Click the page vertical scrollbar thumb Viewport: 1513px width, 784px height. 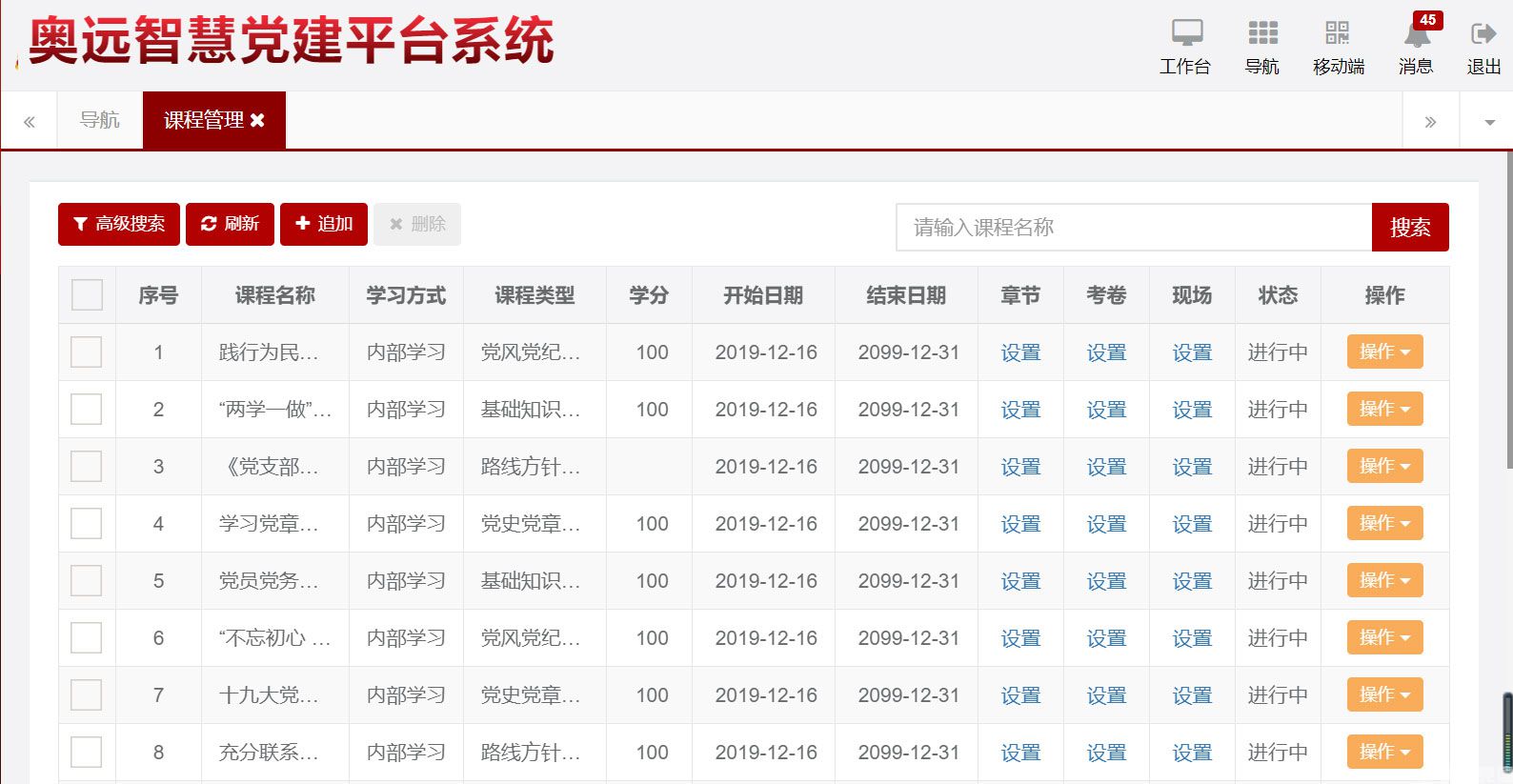click(1509, 311)
